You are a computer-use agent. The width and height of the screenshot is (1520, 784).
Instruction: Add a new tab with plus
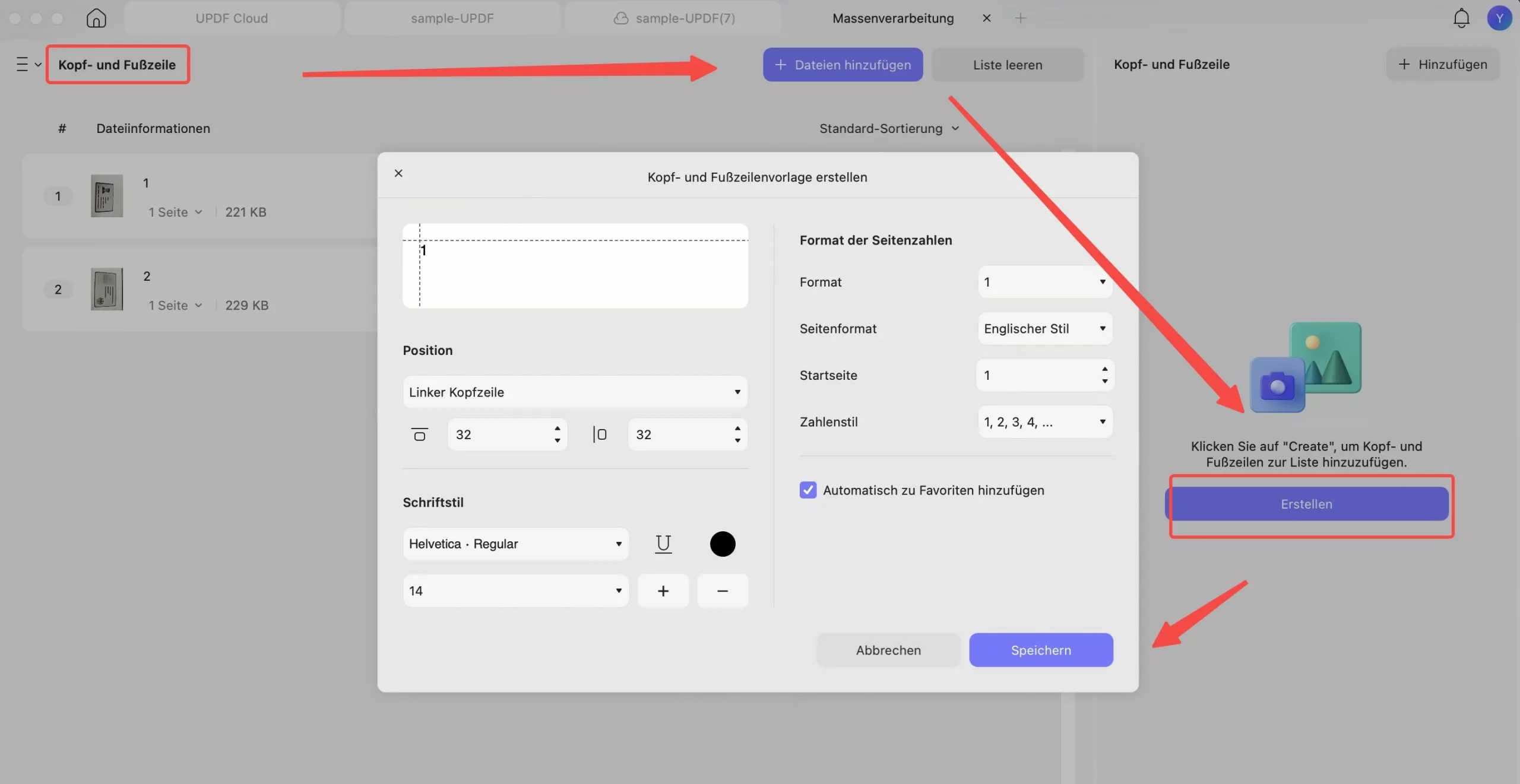[1020, 18]
